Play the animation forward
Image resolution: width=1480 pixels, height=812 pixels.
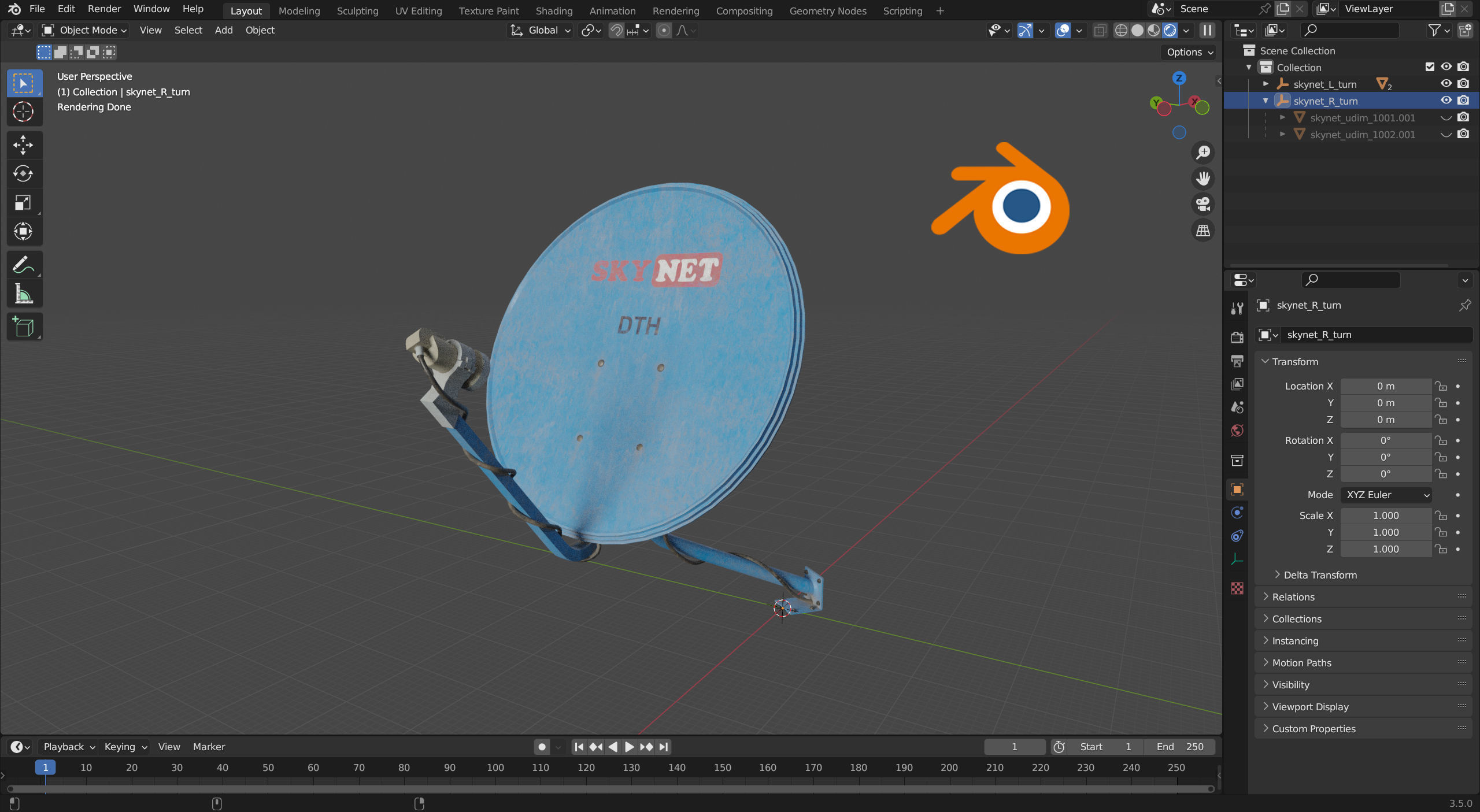pyautogui.click(x=630, y=747)
